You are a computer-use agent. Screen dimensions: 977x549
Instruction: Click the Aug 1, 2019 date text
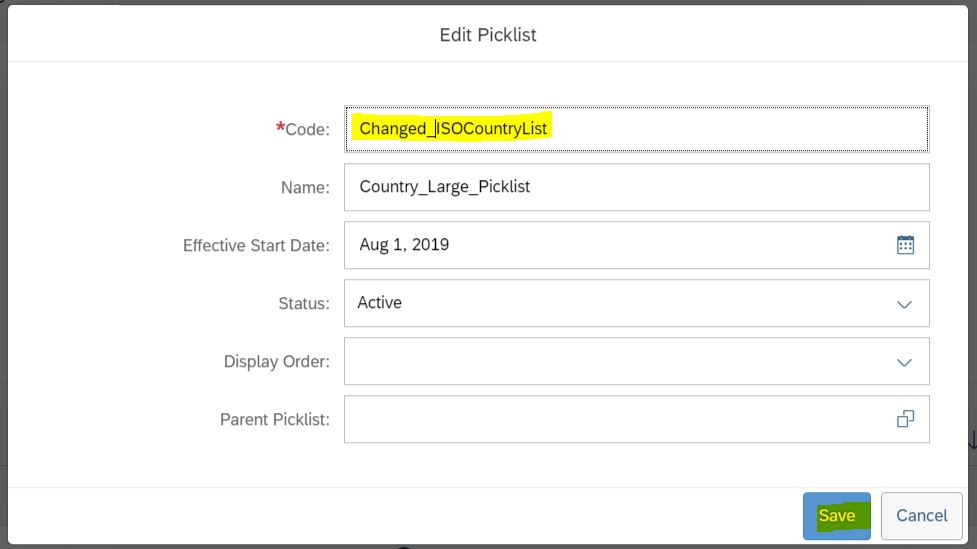tap(404, 244)
